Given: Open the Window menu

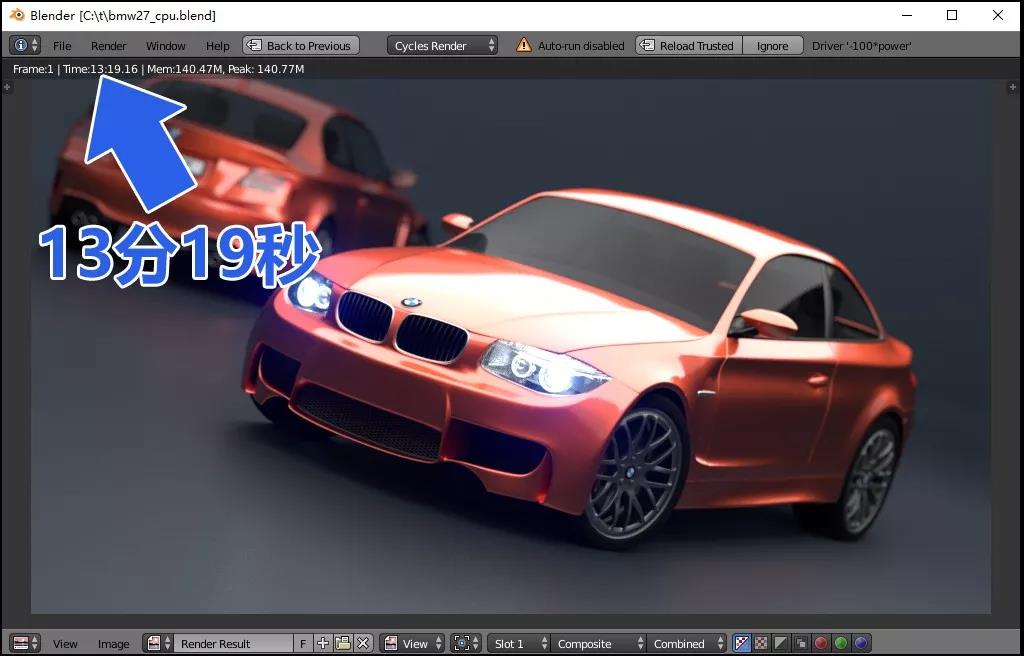Looking at the screenshot, I should point(165,46).
